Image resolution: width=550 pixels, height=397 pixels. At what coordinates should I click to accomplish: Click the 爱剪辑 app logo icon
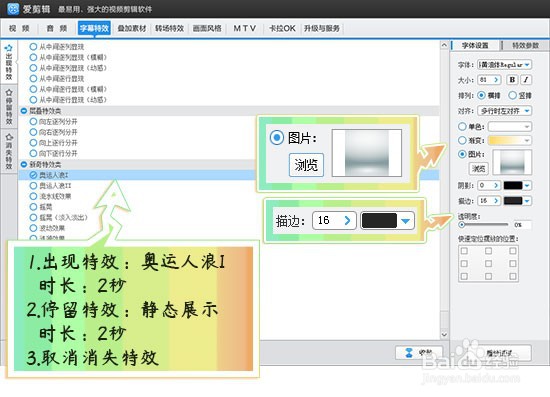click(13, 9)
